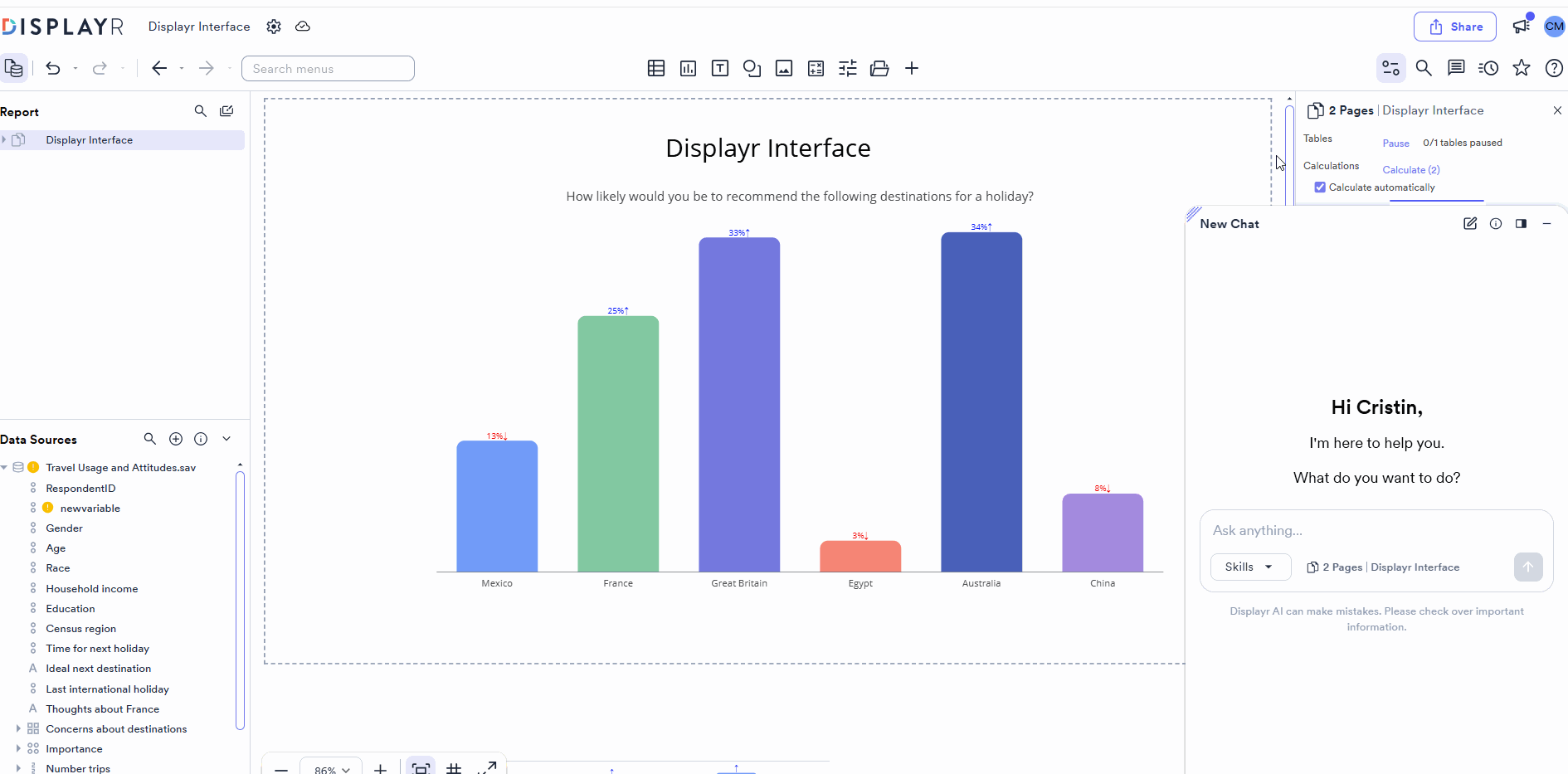Navigate forward with the right arrow
The height and width of the screenshot is (774, 1568).
coord(207,68)
